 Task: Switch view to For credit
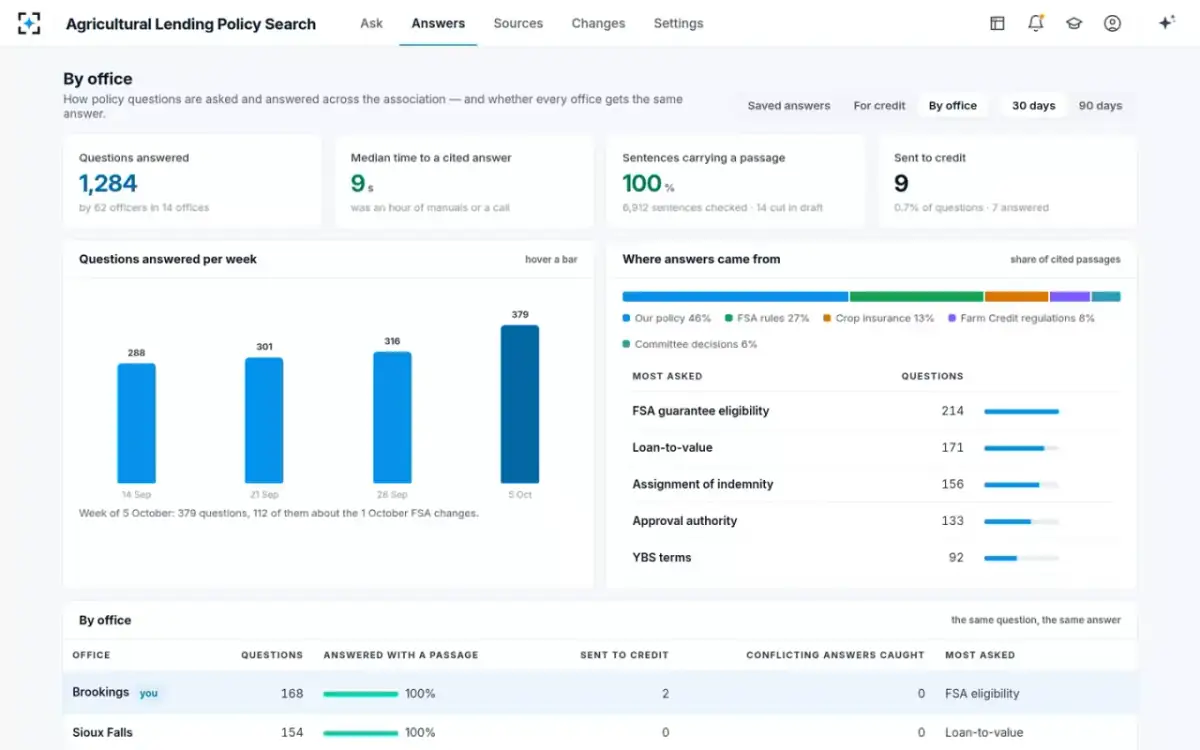pos(879,106)
